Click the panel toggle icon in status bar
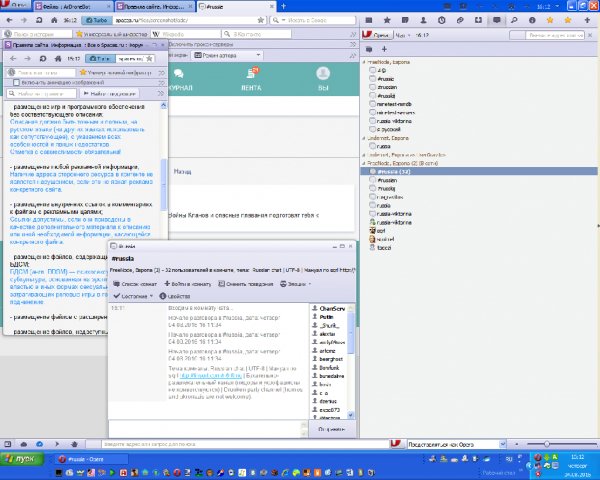The height and width of the screenshot is (480, 600). coord(8,444)
